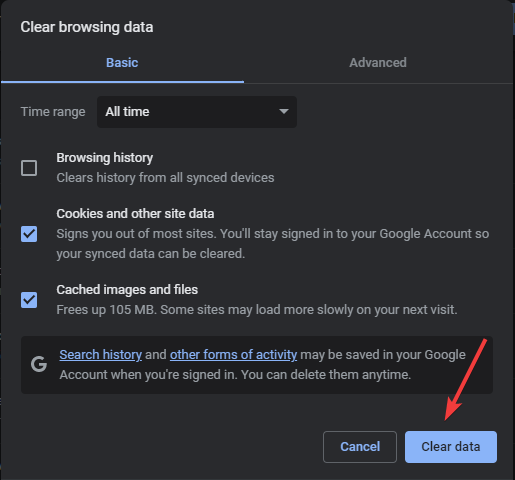Click the Time range dropdown arrow
515x480 pixels.
pyautogui.click(x=284, y=111)
